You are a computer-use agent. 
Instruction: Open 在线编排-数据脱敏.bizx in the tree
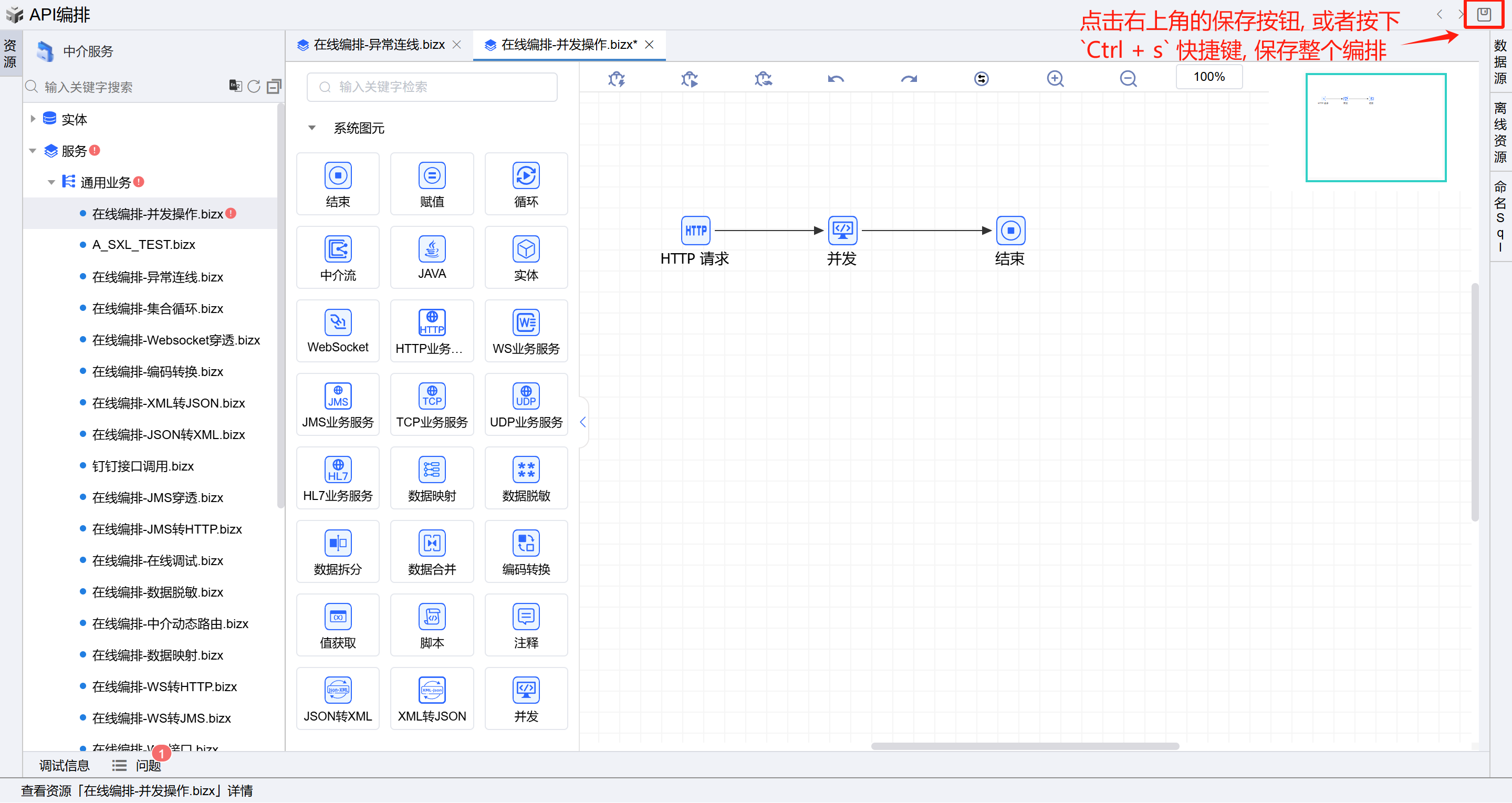tap(158, 592)
